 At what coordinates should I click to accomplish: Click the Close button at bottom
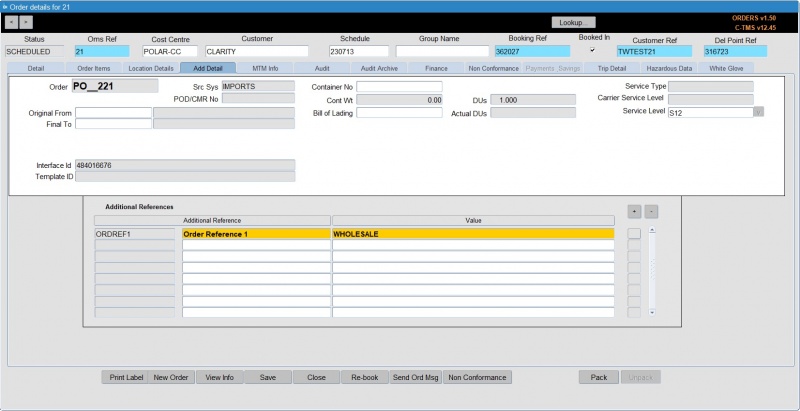[x=316, y=377]
